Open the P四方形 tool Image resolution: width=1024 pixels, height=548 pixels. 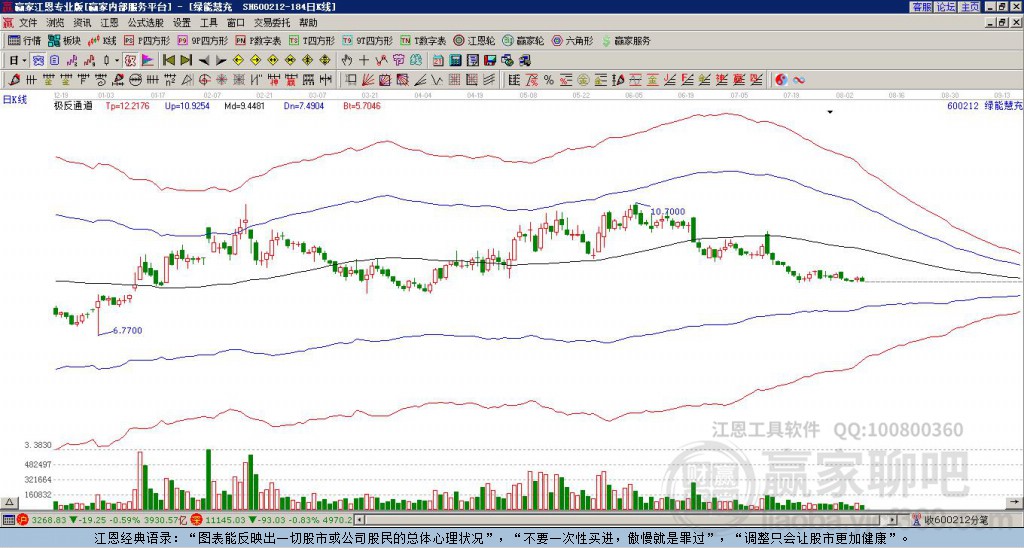(148, 40)
